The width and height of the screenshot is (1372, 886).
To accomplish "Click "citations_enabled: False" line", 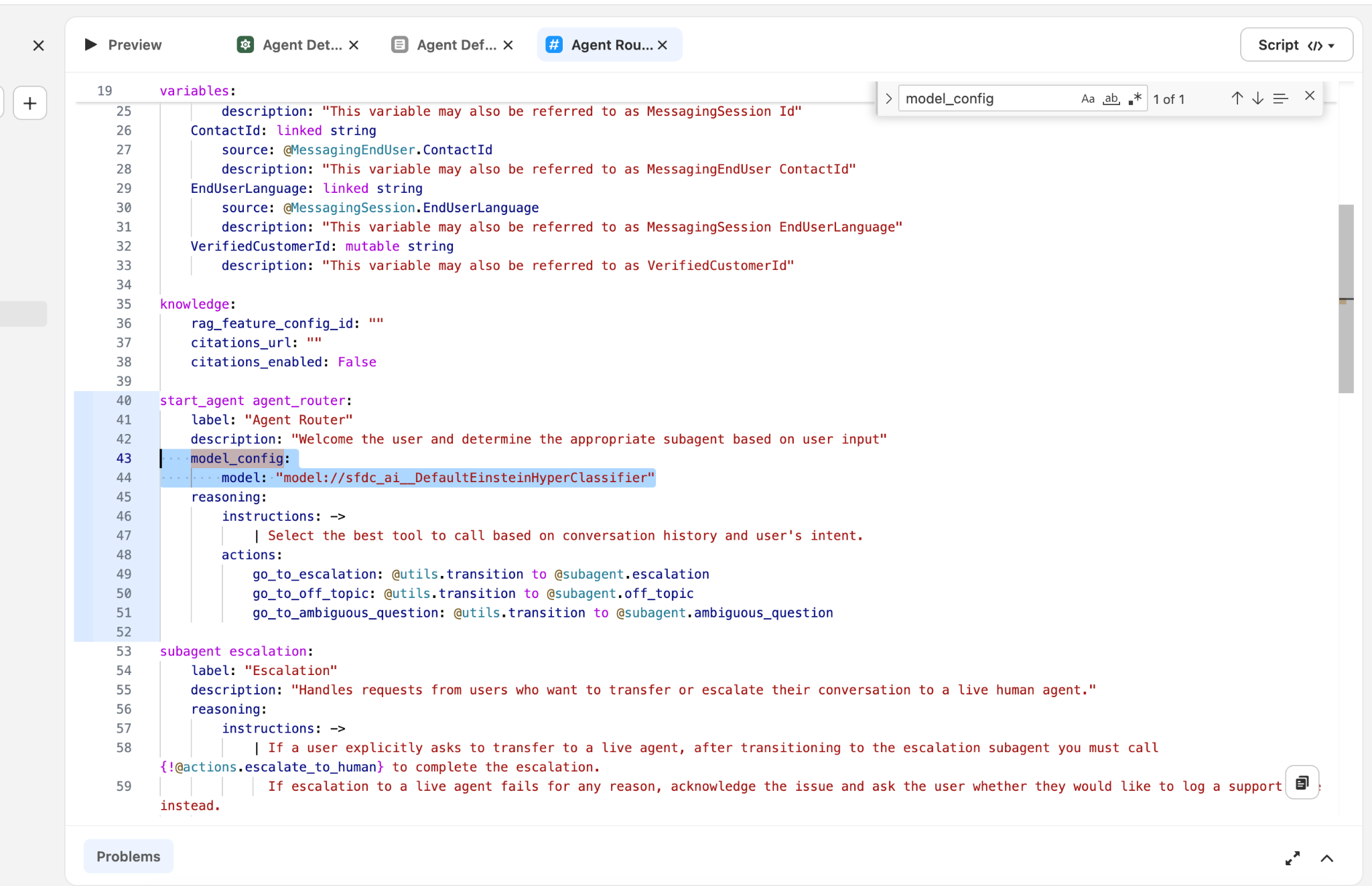I will [x=283, y=362].
